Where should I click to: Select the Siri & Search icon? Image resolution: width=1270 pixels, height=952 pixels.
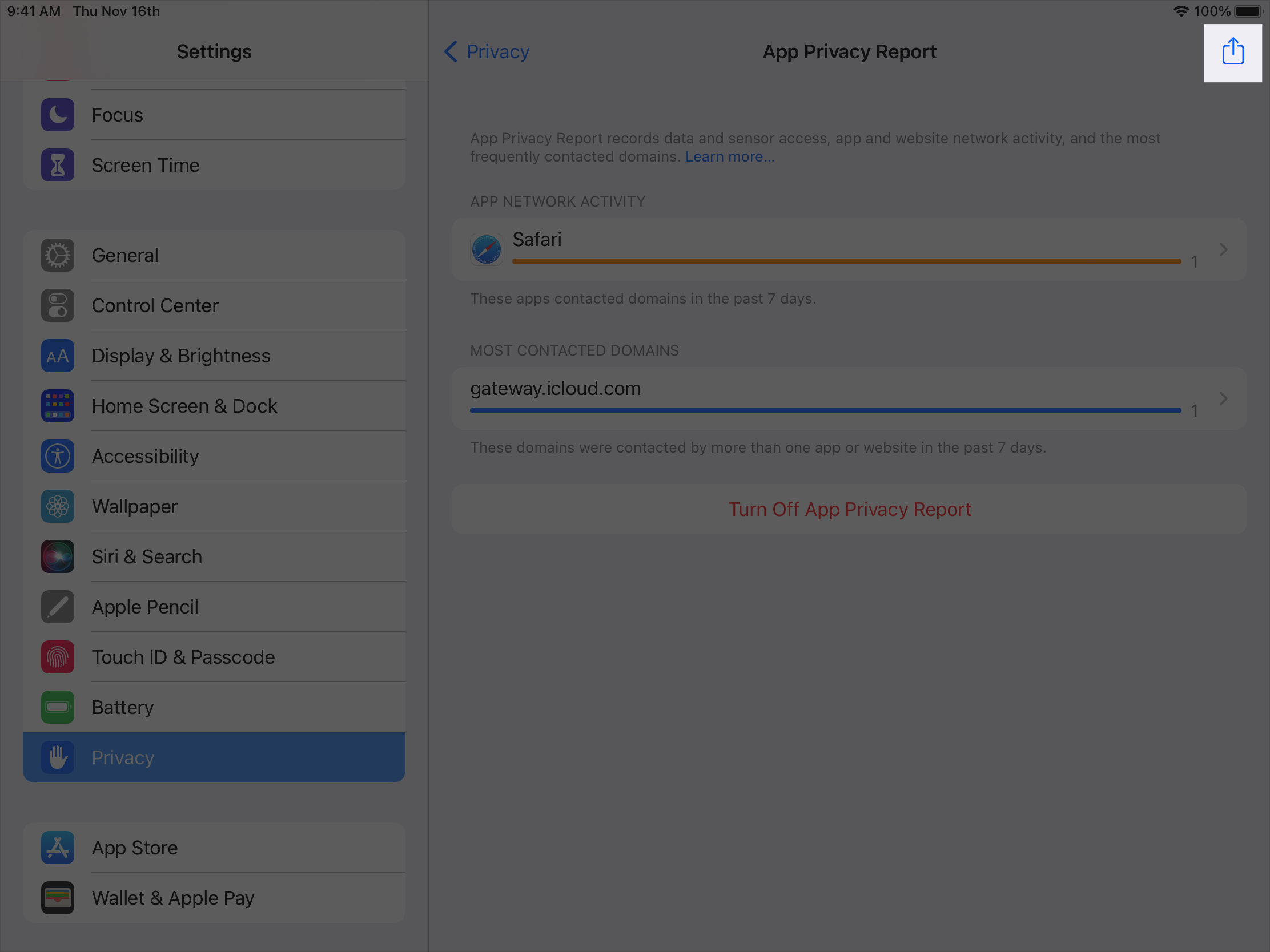click(58, 556)
